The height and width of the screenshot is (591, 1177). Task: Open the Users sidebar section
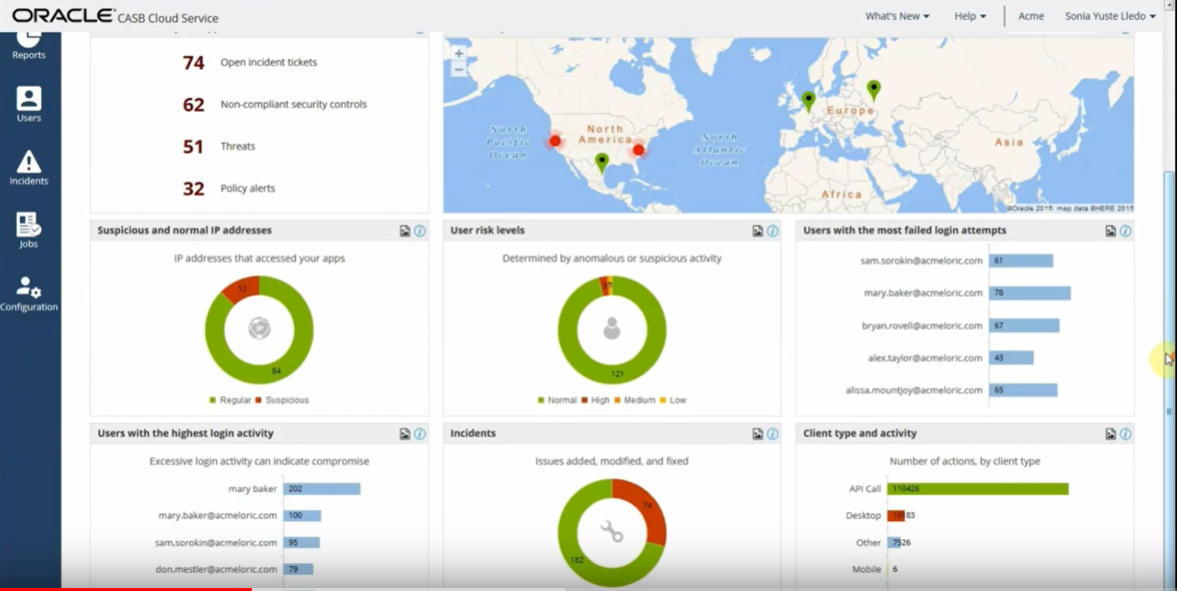pos(29,104)
